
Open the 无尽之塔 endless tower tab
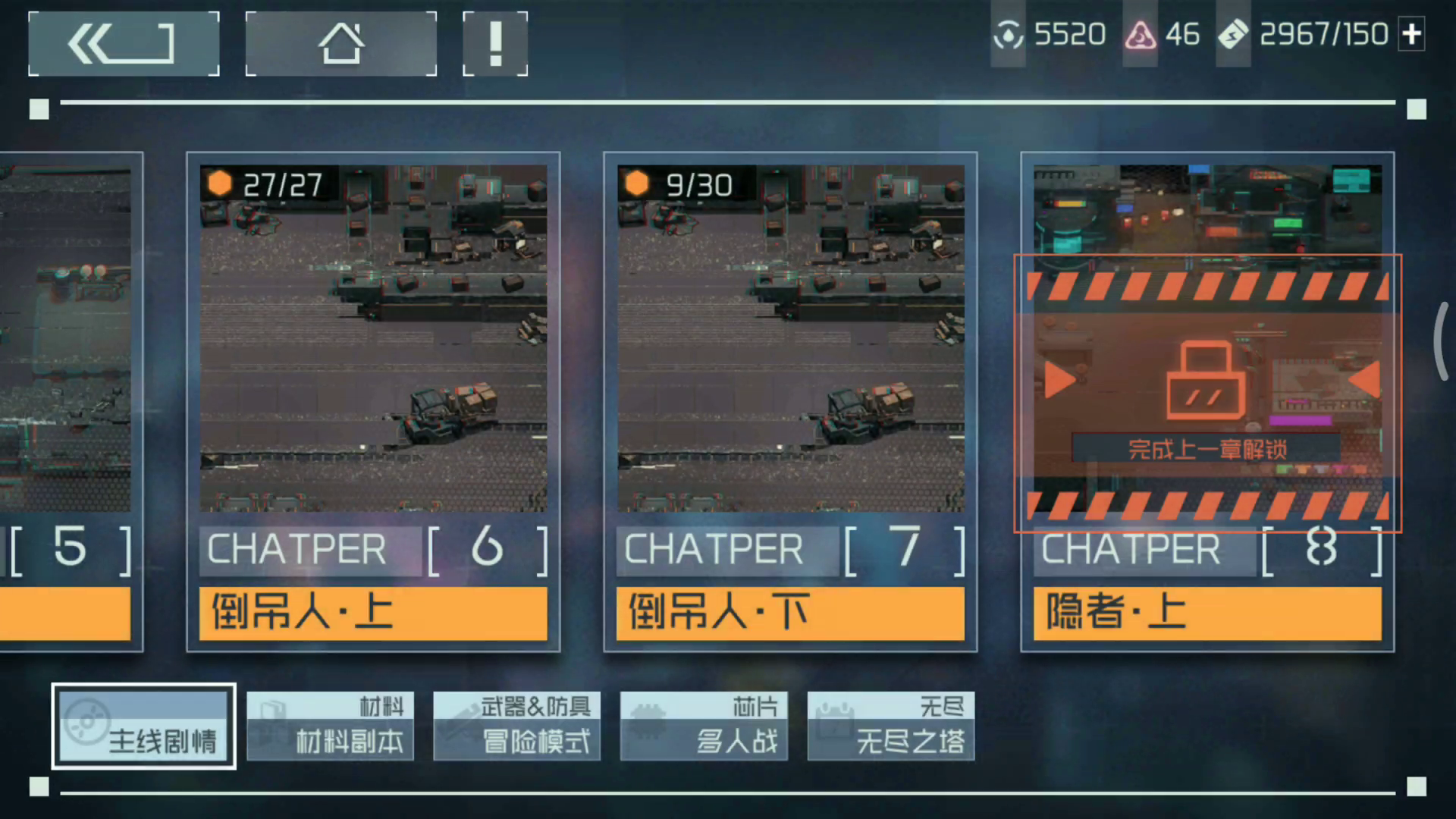tap(891, 726)
